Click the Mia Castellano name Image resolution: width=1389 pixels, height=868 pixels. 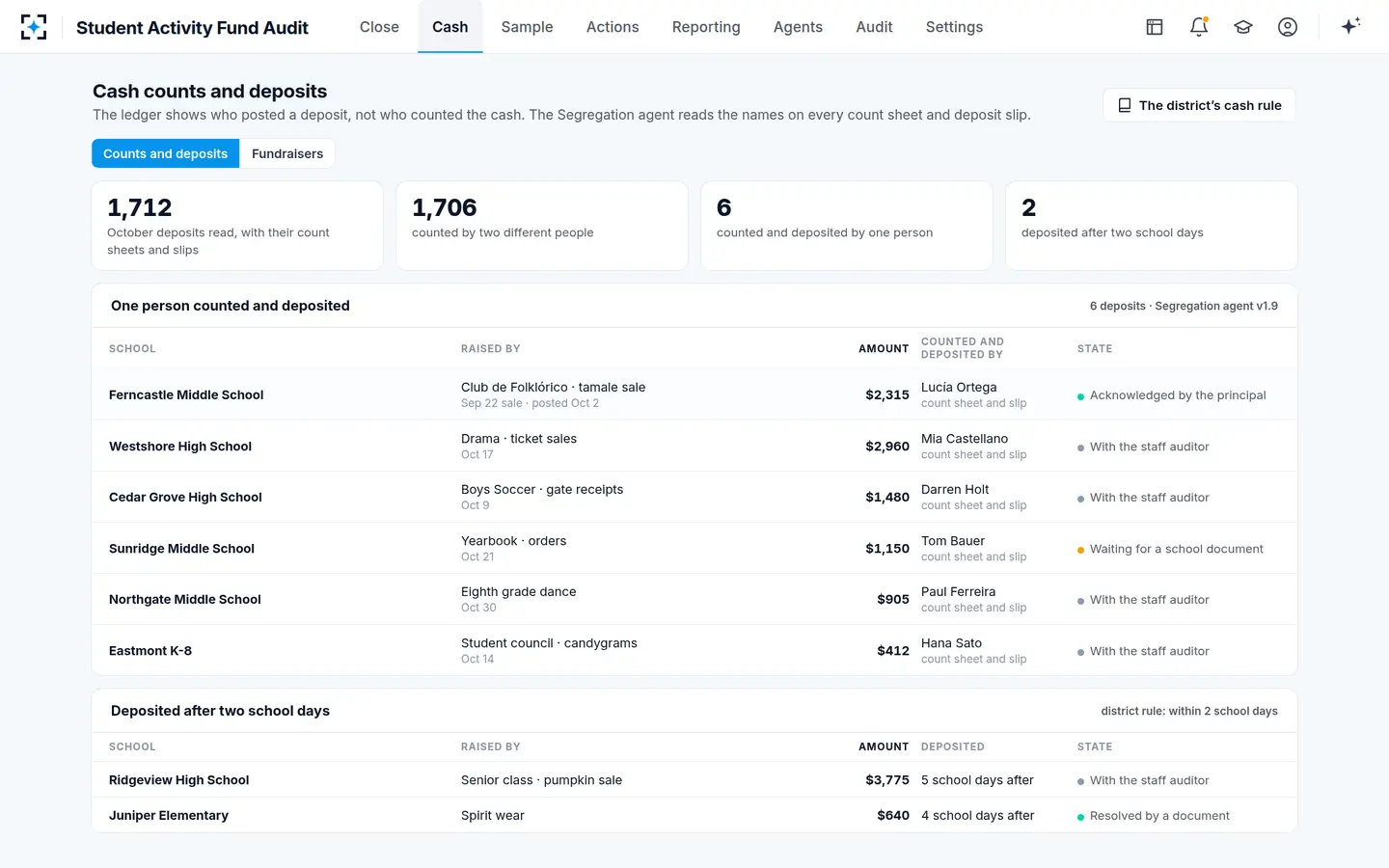pos(965,438)
